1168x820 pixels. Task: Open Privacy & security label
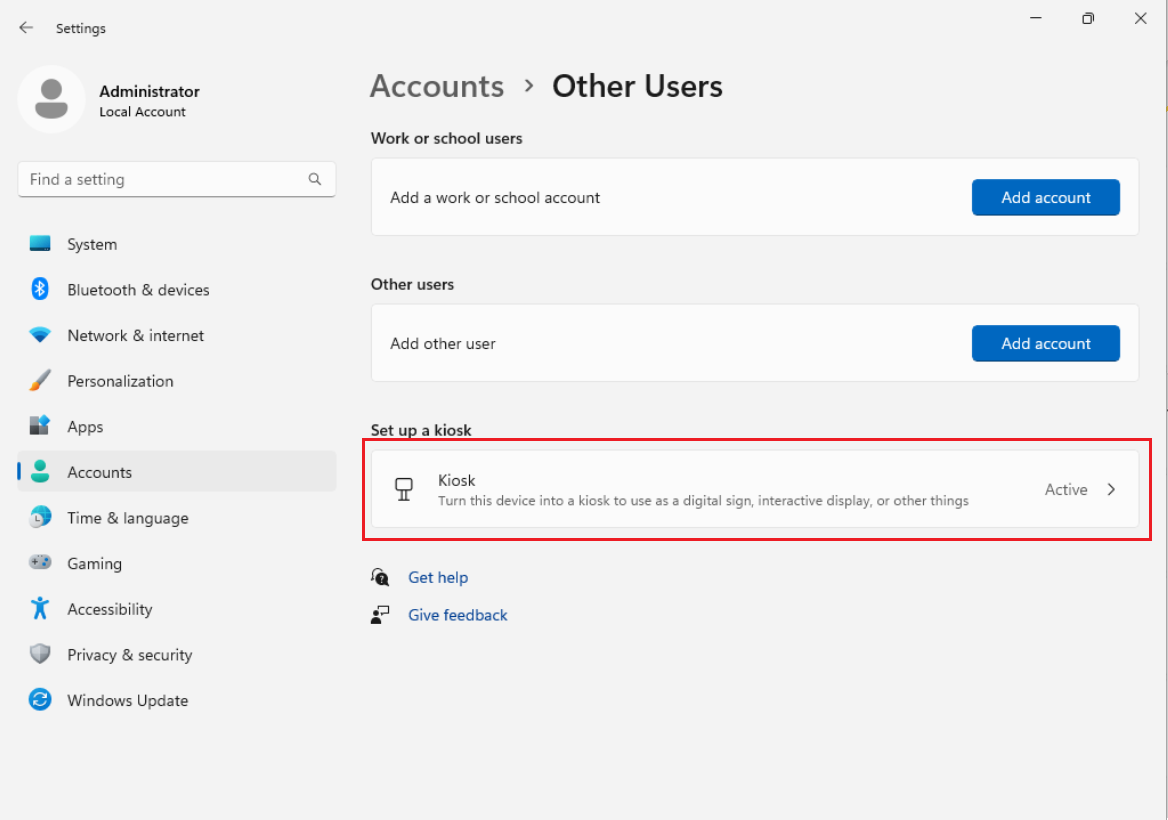(x=130, y=655)
